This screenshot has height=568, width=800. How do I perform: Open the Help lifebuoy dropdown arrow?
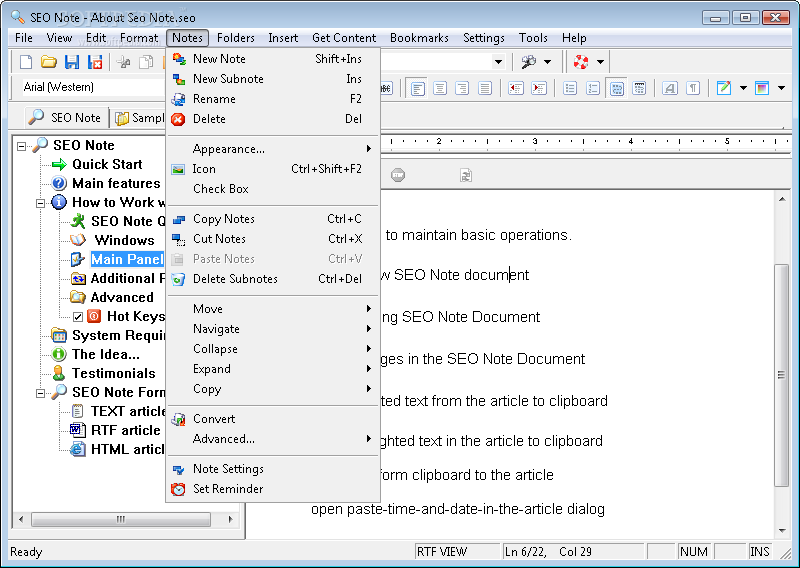(x=601, y=62)
